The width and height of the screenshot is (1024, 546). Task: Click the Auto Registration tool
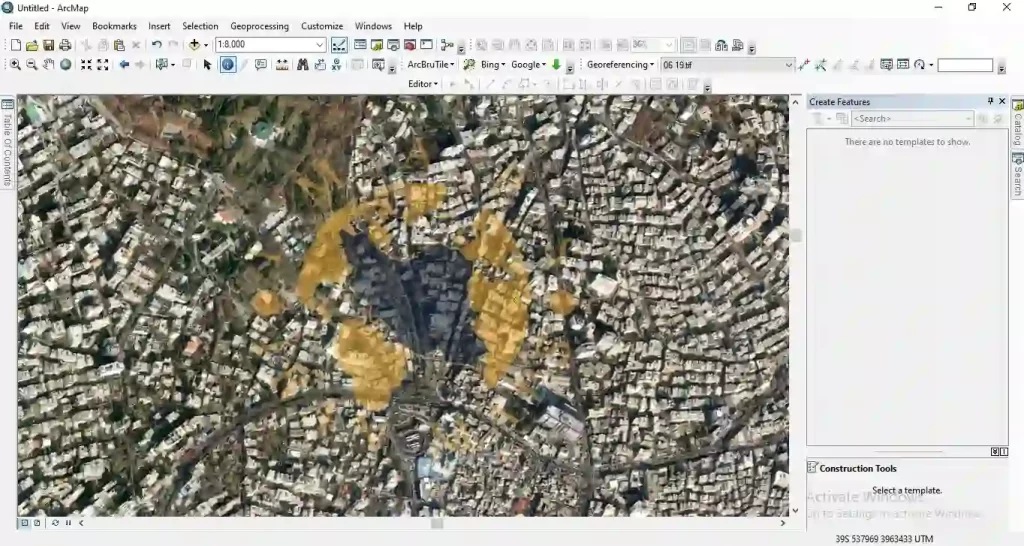coord(821,65)
